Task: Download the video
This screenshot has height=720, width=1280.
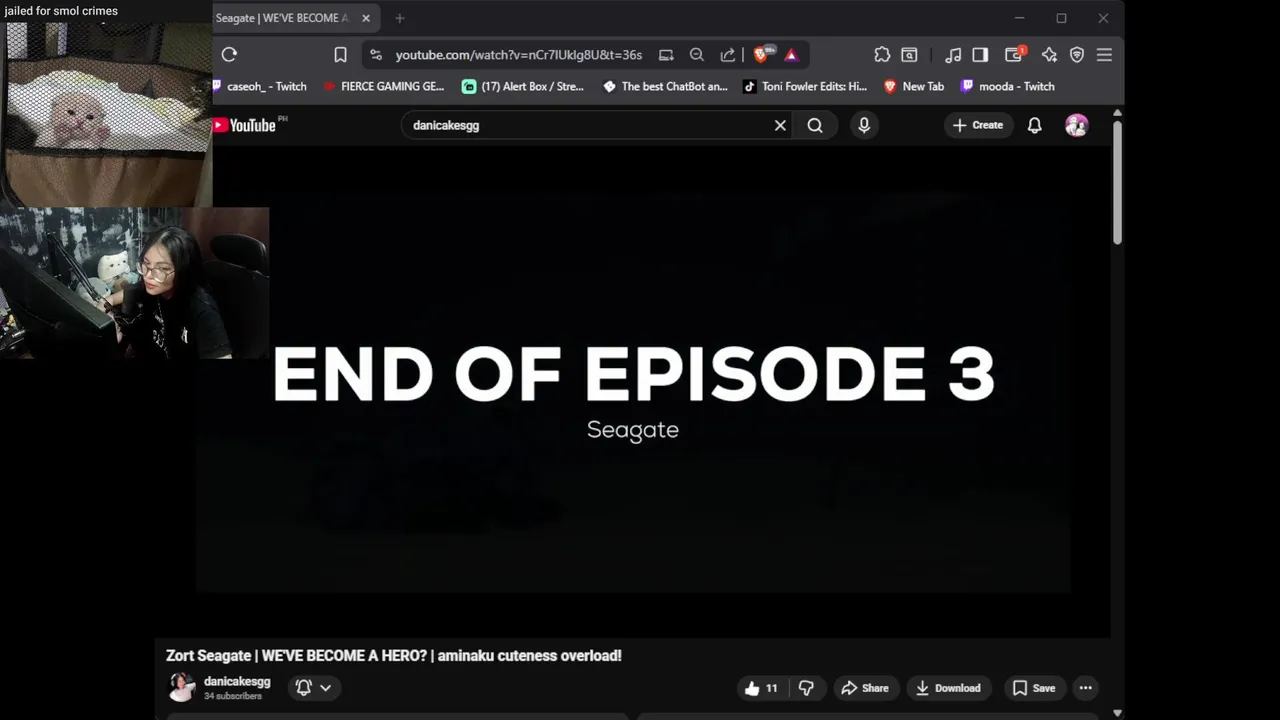Action: [x=948, y=688]
